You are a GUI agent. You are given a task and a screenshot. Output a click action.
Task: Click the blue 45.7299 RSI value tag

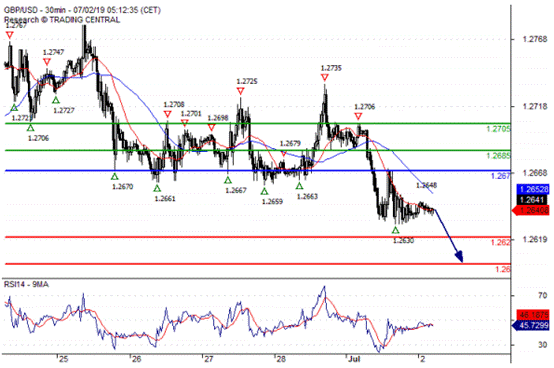[531, 325]
